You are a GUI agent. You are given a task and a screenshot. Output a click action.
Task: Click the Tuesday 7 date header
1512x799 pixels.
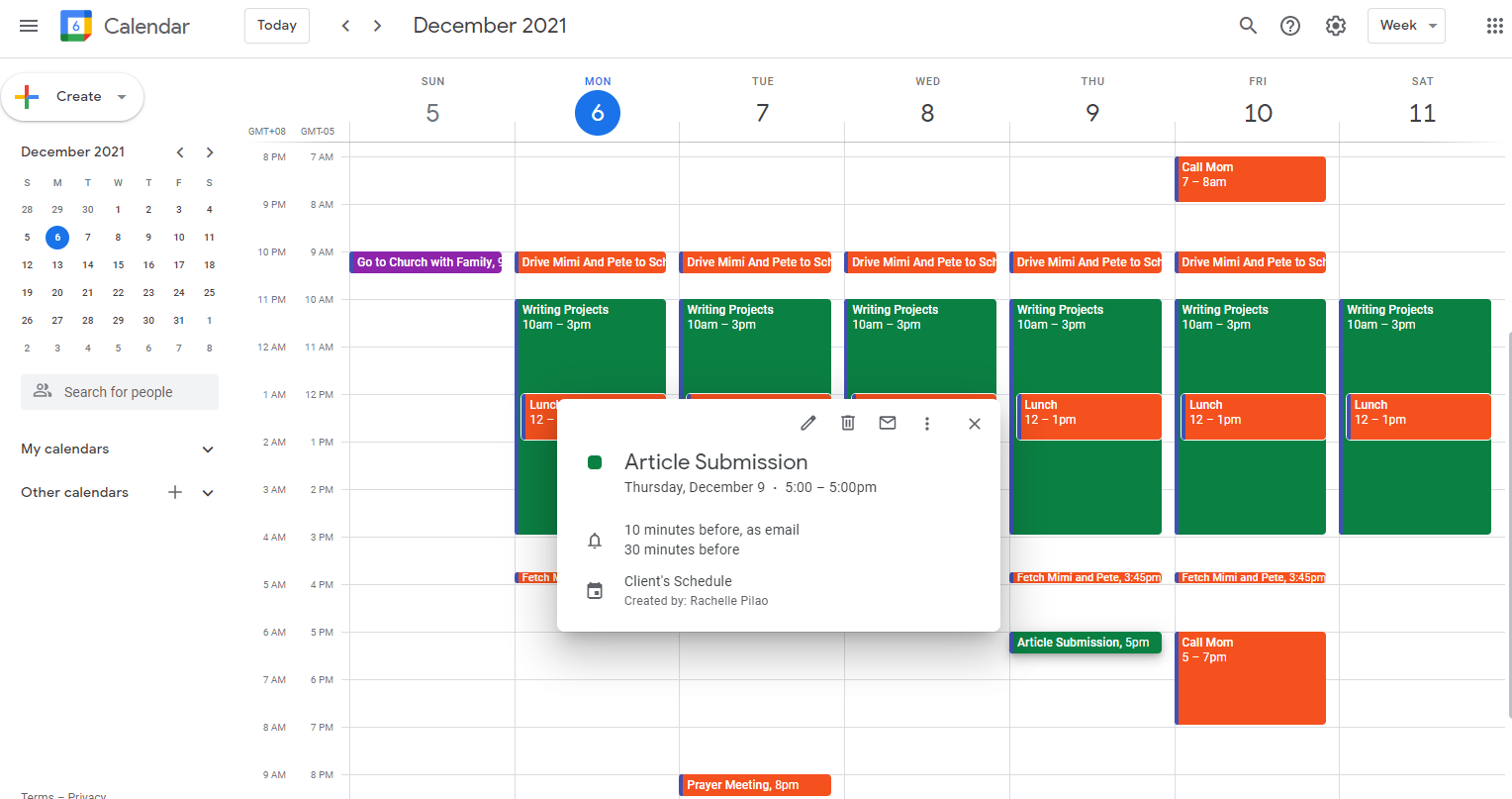762,113
